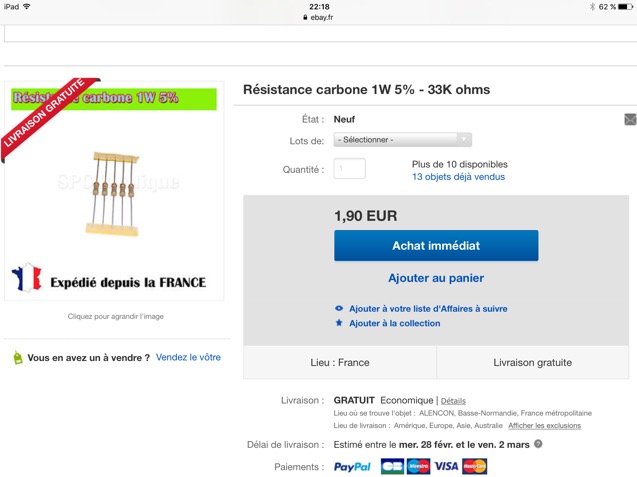Click the eye icon beside Affaires à suivre

(339, 308)
